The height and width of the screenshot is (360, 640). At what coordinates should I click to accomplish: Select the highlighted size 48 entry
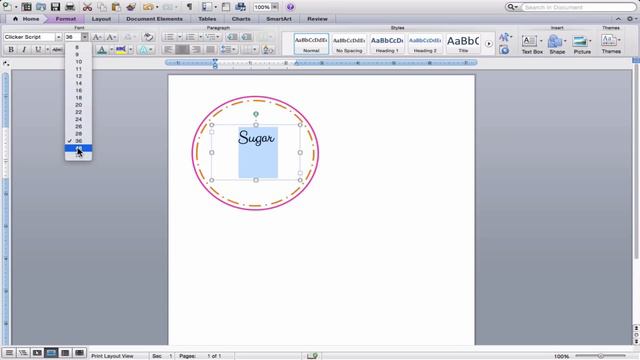tap(78, 148)
